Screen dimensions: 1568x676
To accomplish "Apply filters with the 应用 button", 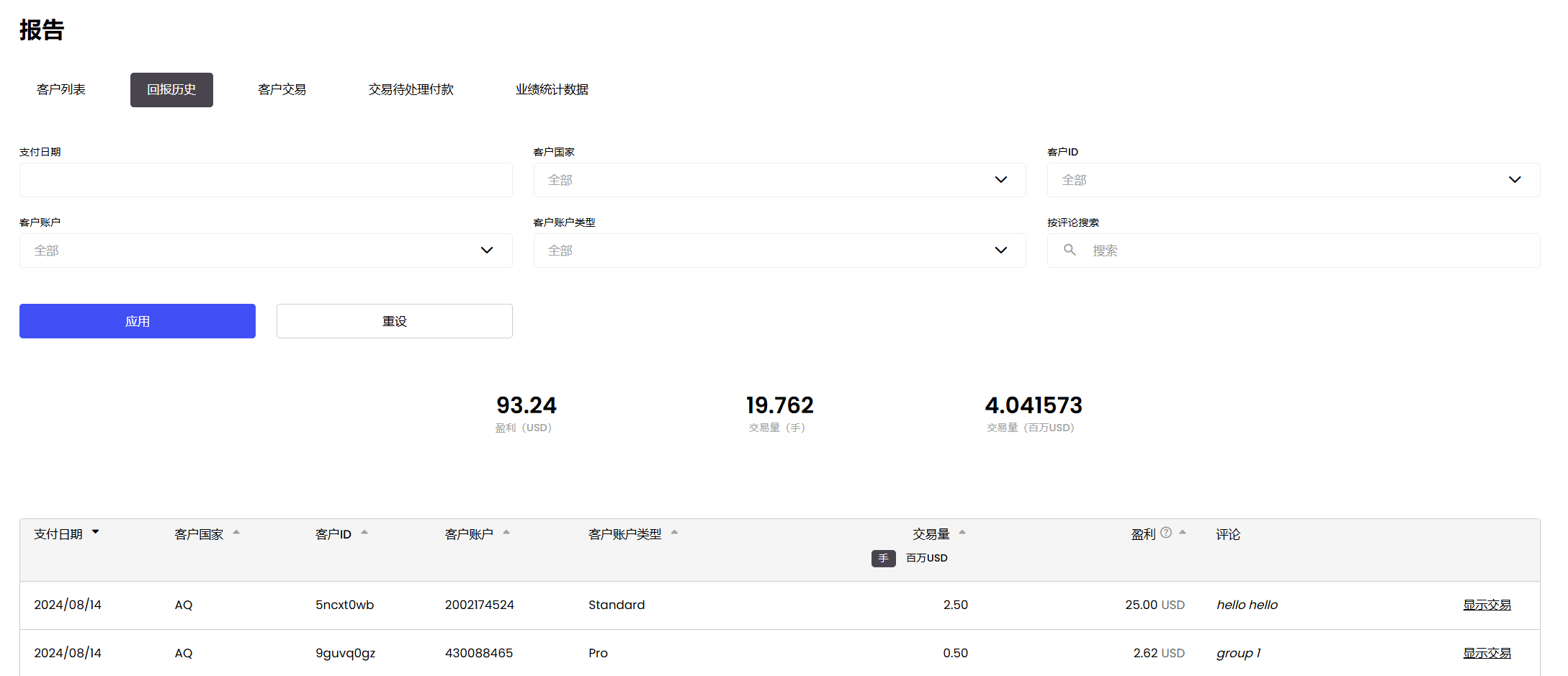I will pyautogui.click(x=138, y=321).
